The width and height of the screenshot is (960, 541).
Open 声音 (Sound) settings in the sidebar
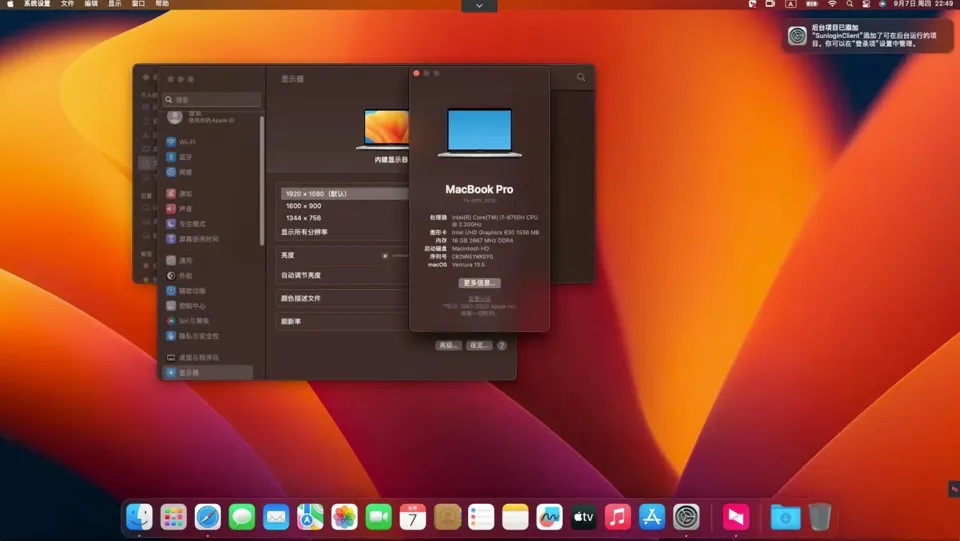click(185, 209)
